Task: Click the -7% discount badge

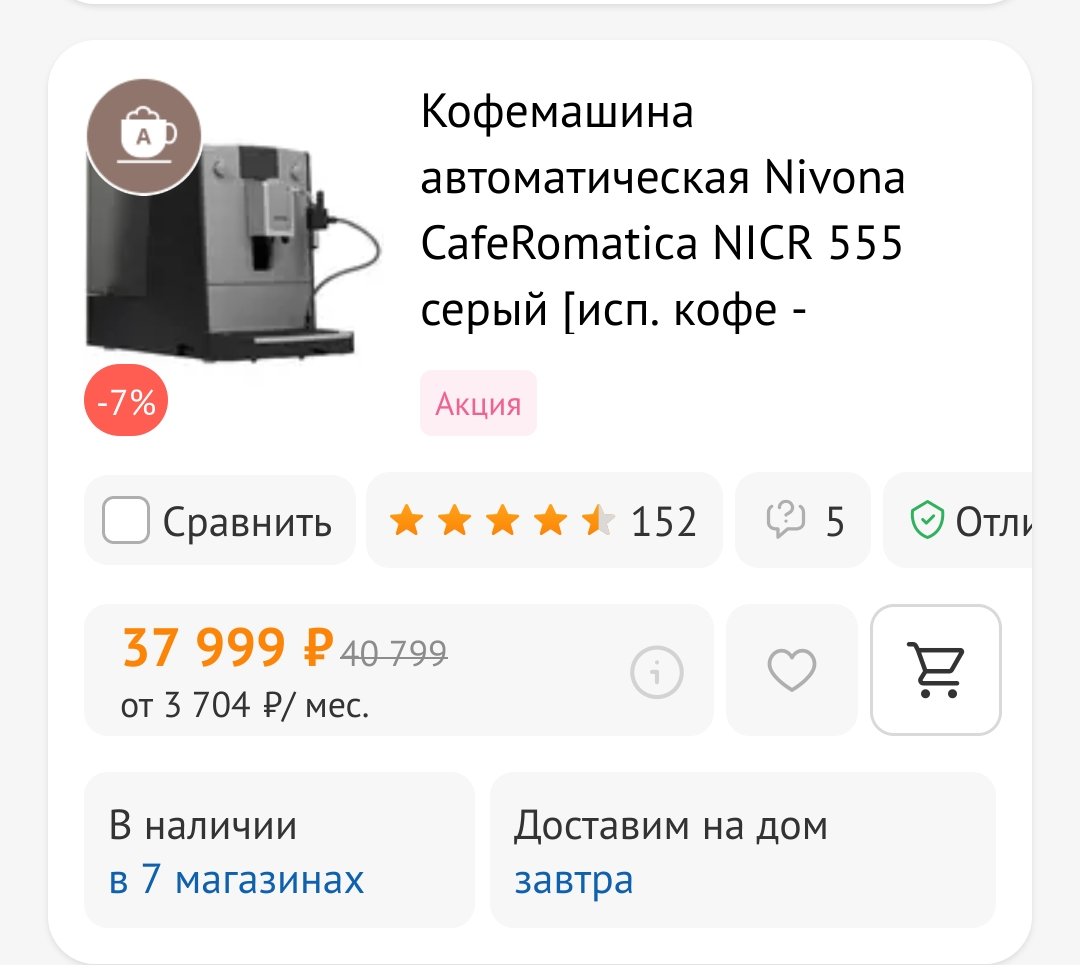Action: tap(126, 400)
